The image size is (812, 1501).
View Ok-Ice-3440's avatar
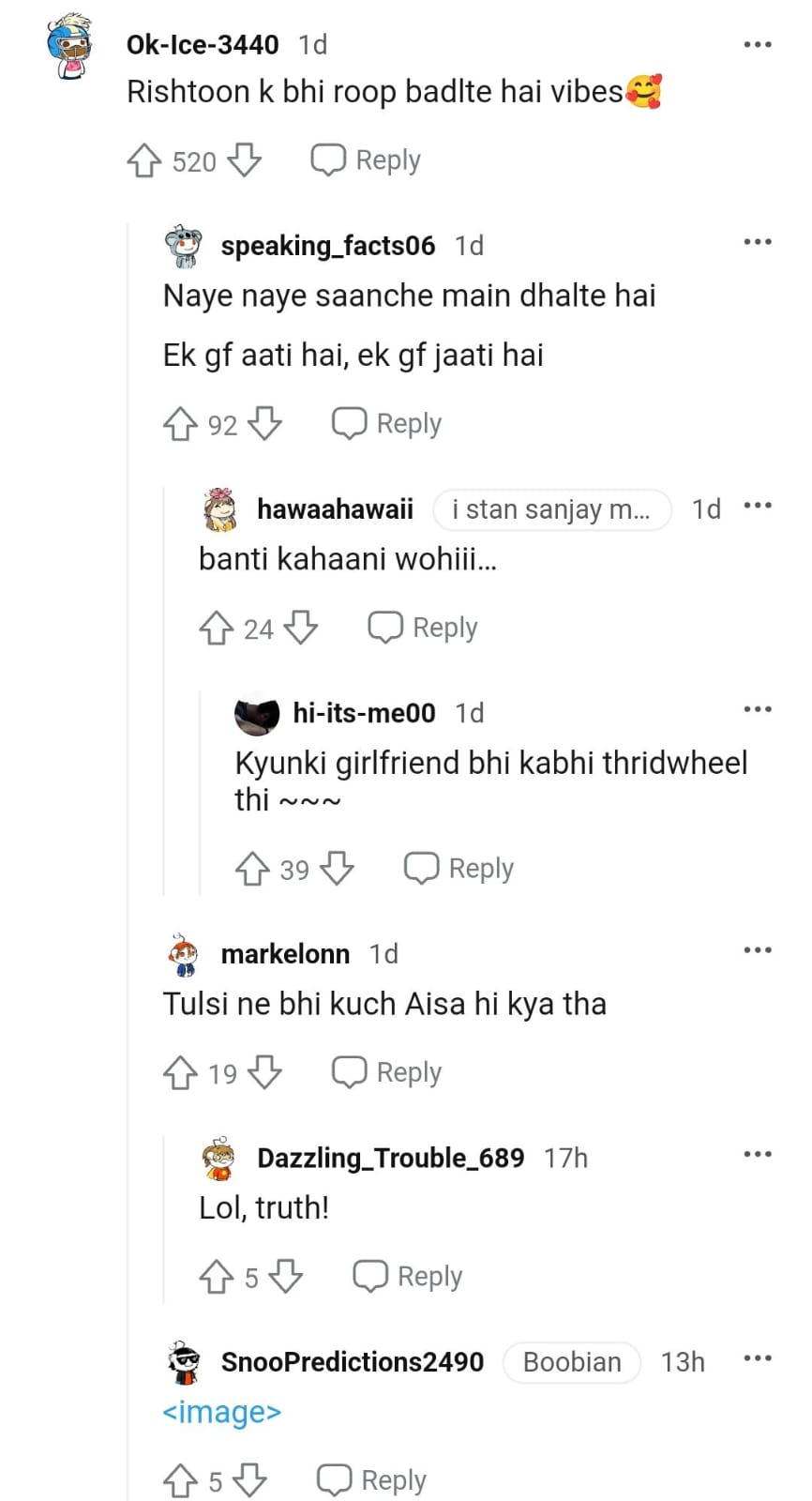click(72, 48)
